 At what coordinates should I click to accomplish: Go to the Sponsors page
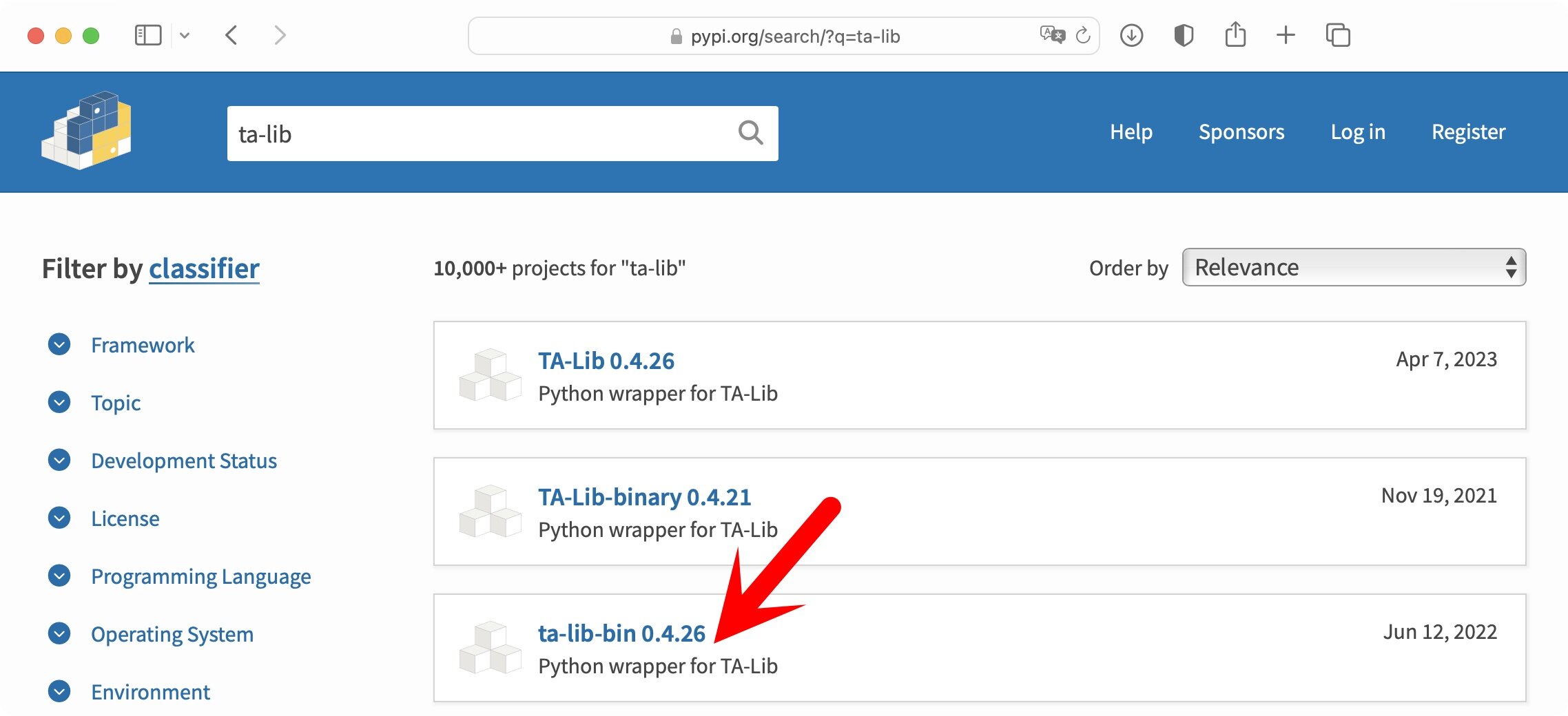(x=1241, y=131)
